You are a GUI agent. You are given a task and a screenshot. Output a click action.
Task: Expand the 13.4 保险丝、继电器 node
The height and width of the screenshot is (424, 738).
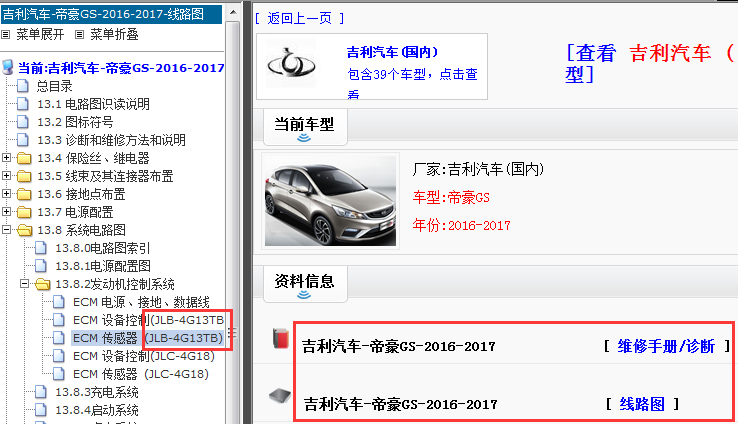click(6, 158)
